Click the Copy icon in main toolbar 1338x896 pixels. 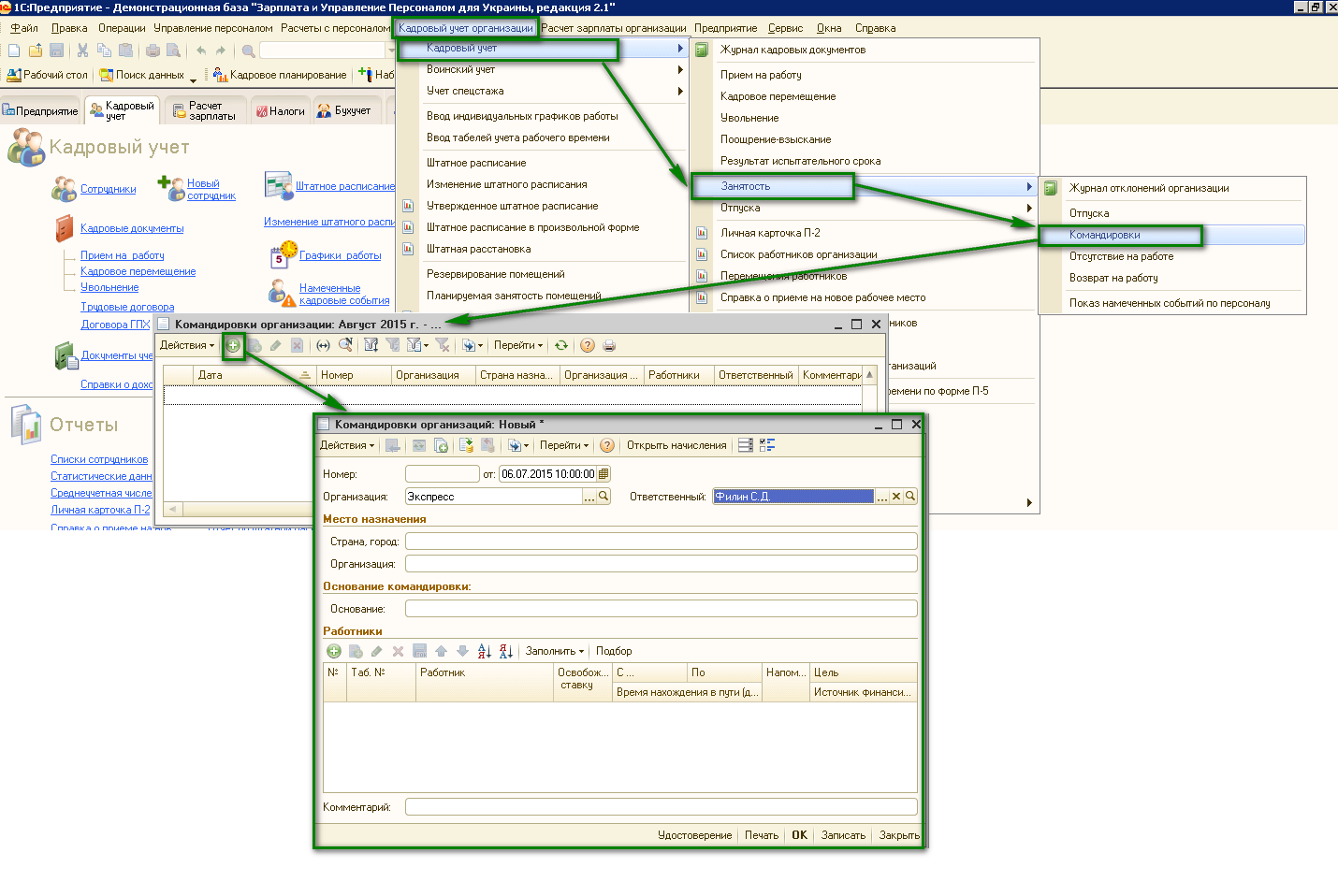pos(104,51)
